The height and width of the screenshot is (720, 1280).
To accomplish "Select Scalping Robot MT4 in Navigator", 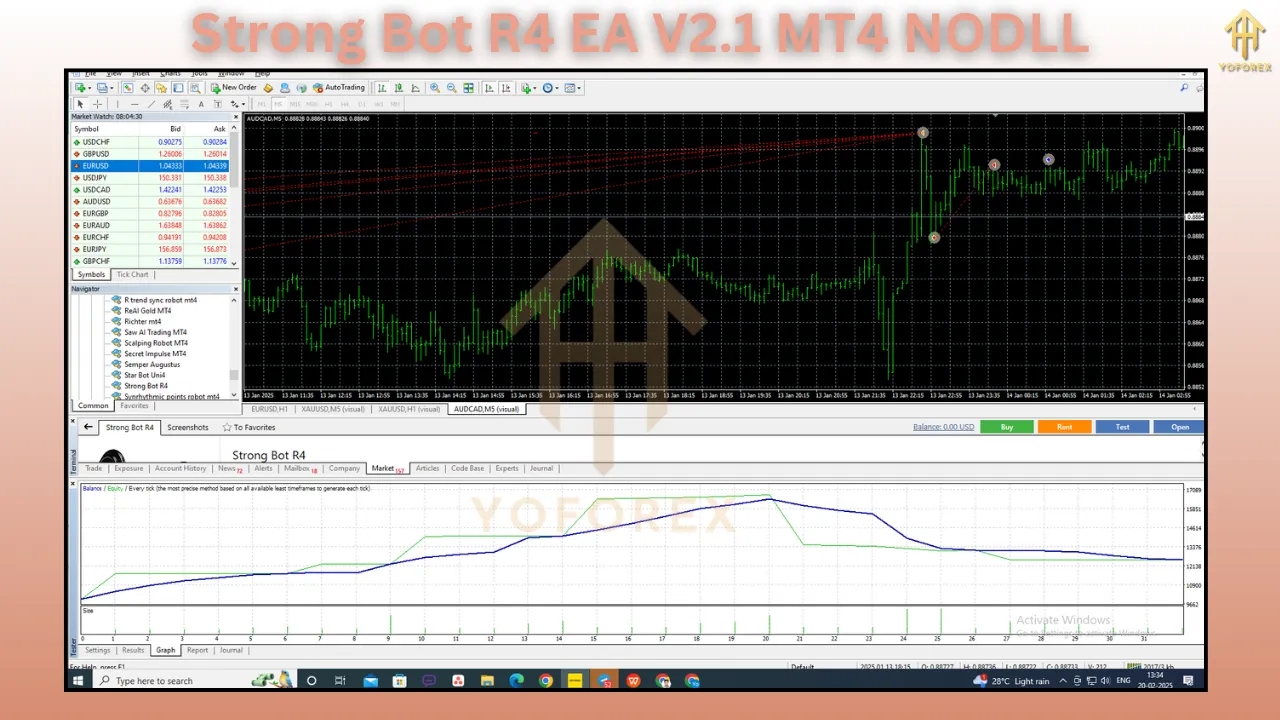I will click(x=155, y=343).
